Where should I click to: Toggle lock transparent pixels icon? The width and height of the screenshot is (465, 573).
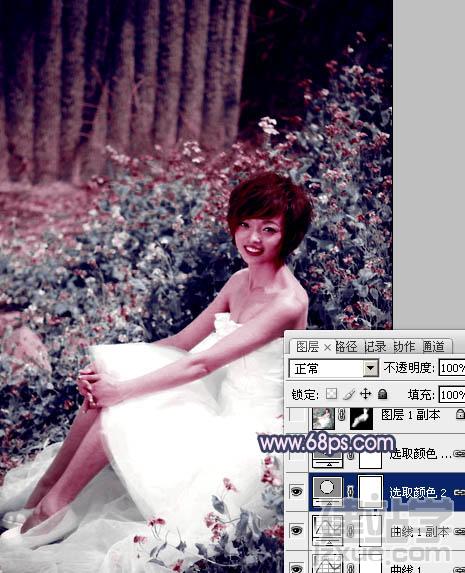coord(332,394)
